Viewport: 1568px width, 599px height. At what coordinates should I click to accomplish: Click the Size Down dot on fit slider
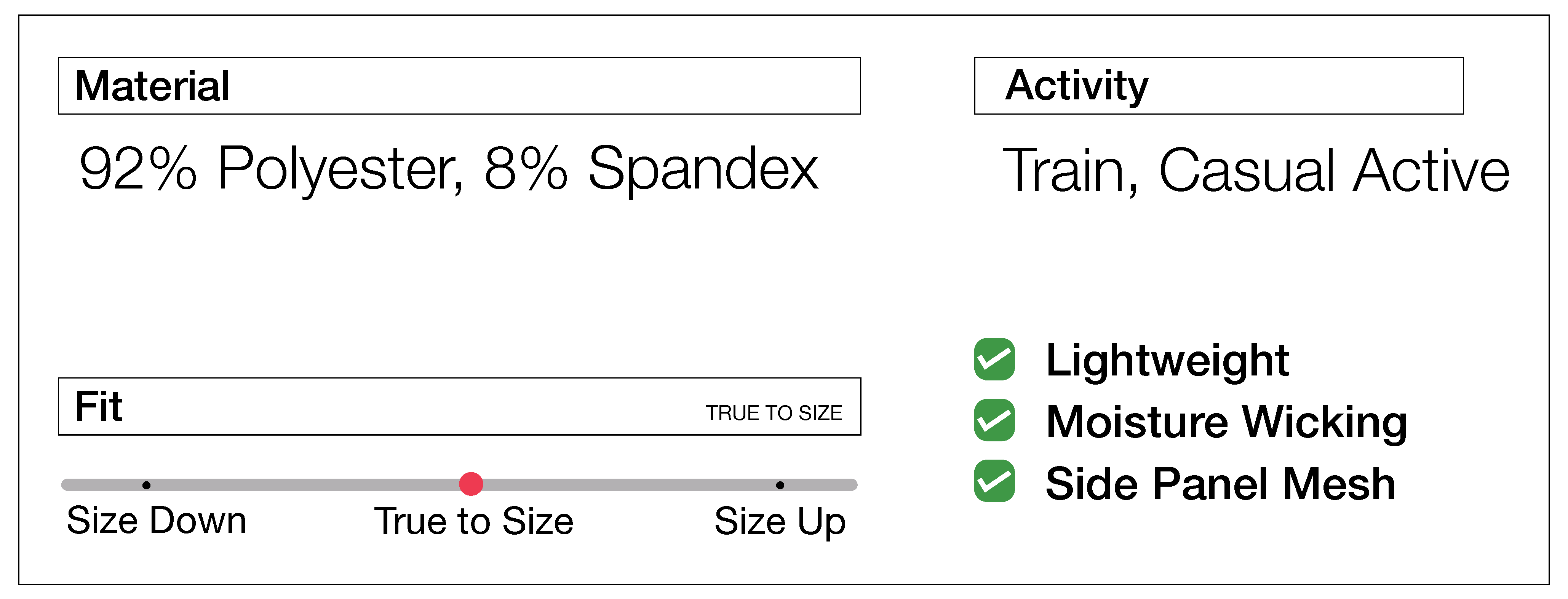click(146, 485)
